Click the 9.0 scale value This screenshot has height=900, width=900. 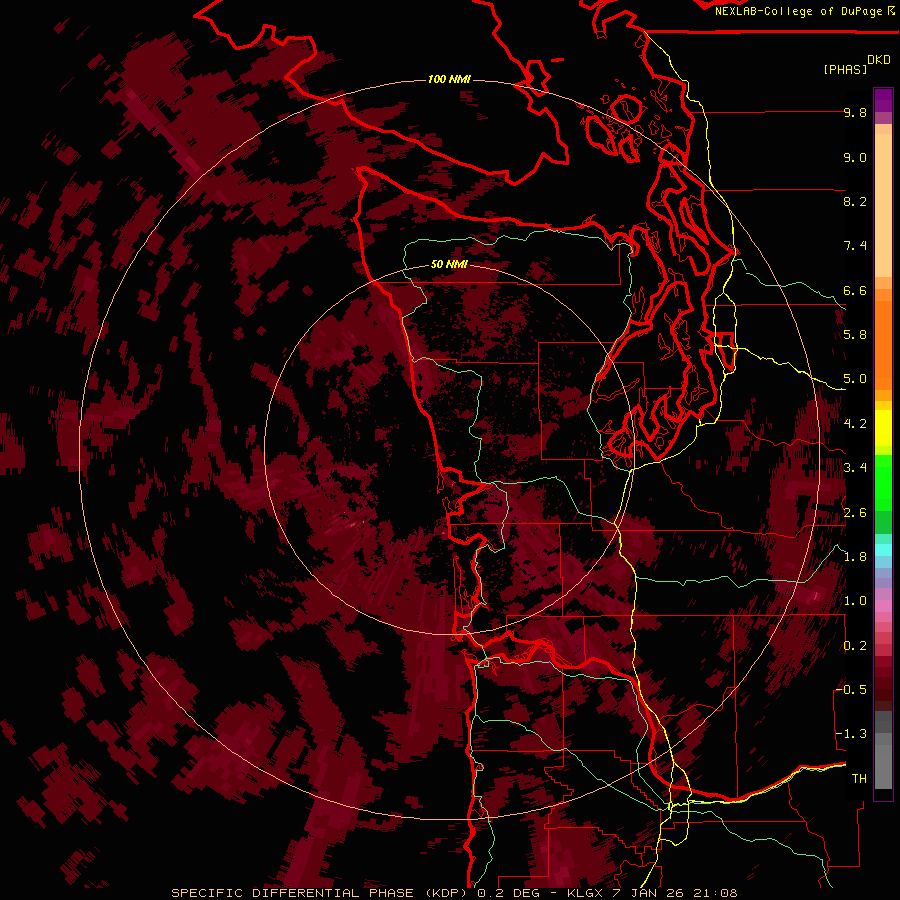tap(855, 157)
